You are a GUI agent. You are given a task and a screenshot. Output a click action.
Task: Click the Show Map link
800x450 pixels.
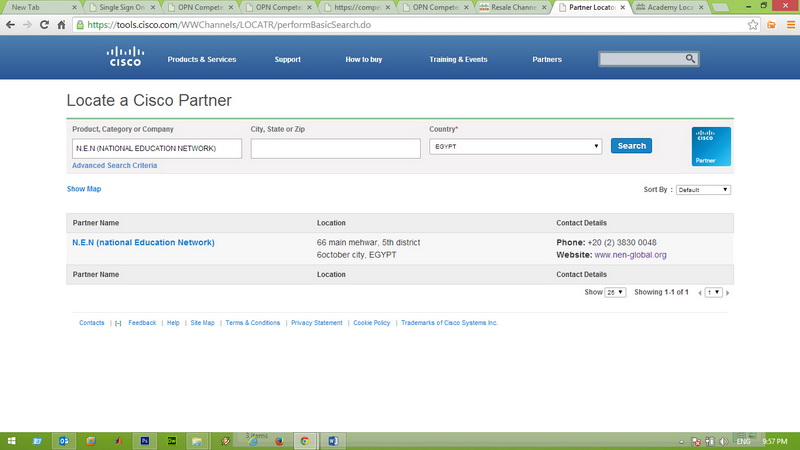pos(84,189)
